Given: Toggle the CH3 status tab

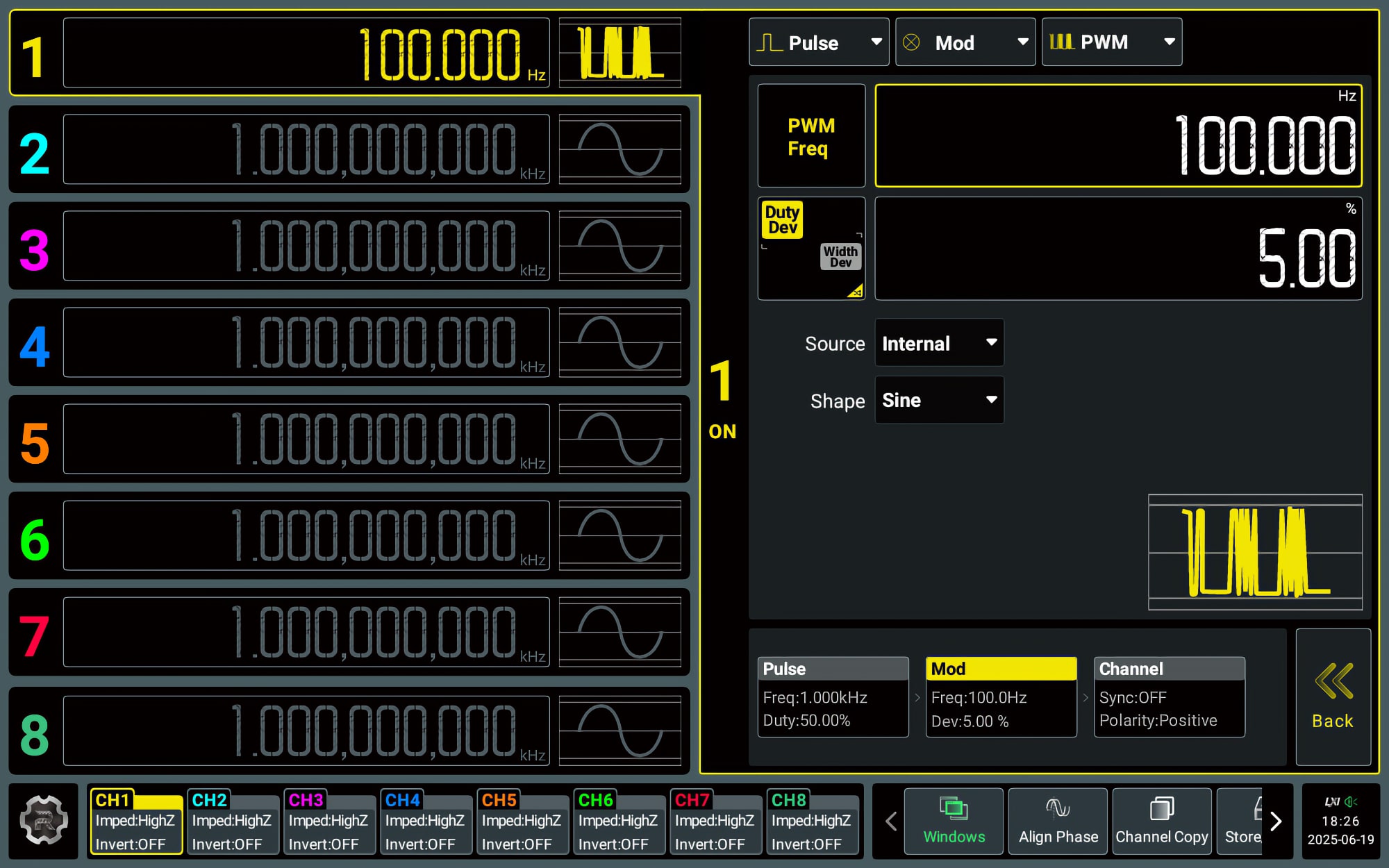Looking at the screenshot, I should 329,821.
